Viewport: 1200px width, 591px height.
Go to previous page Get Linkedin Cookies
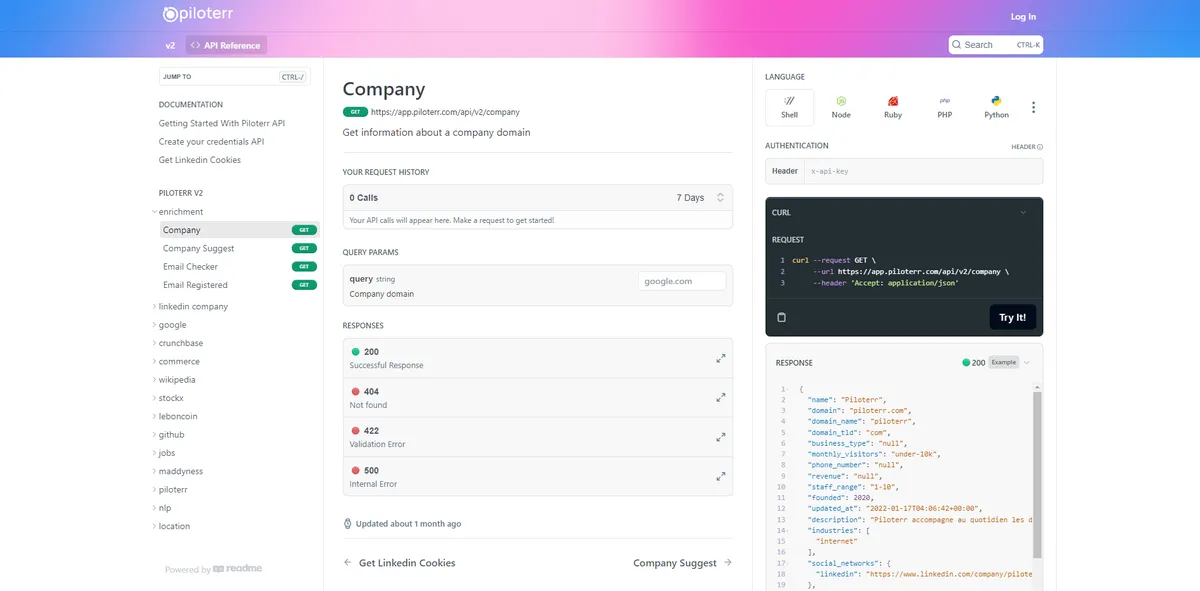[x=399, y=563]
